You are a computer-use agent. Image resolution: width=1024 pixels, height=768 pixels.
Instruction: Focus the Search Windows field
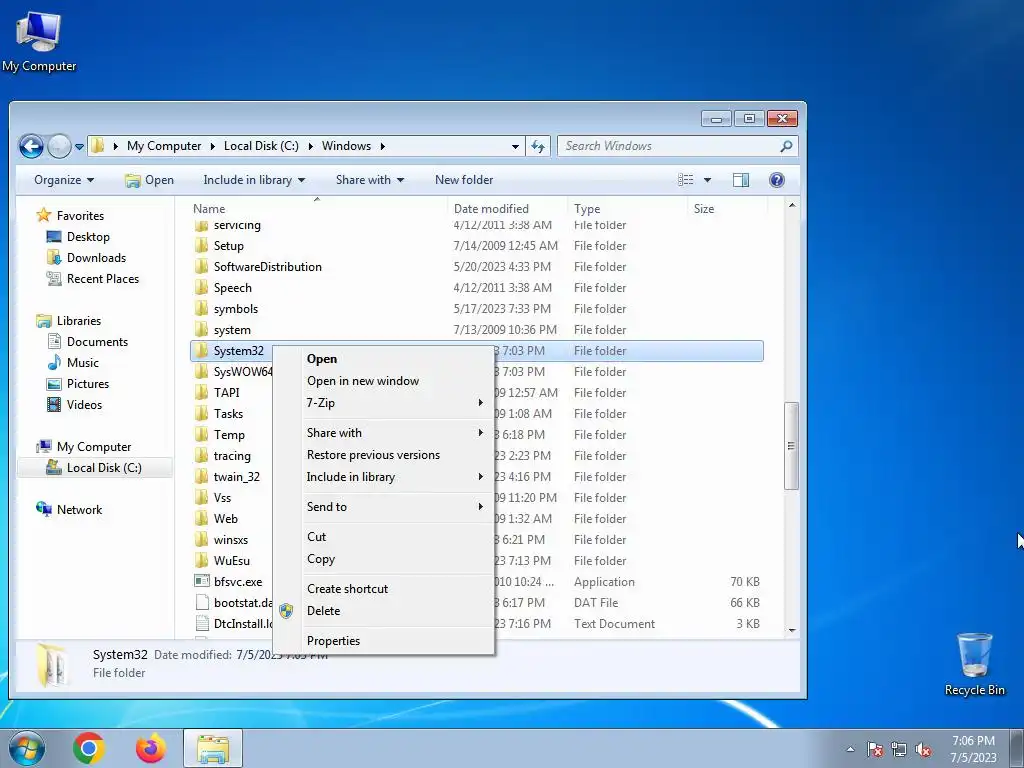point(677,146)
